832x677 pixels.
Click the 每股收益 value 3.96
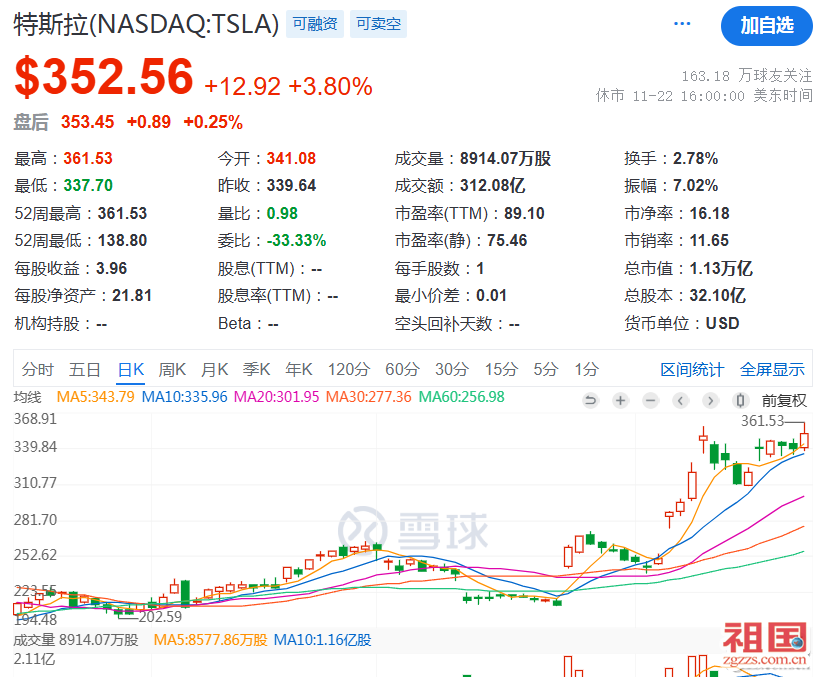pos(111,269)
